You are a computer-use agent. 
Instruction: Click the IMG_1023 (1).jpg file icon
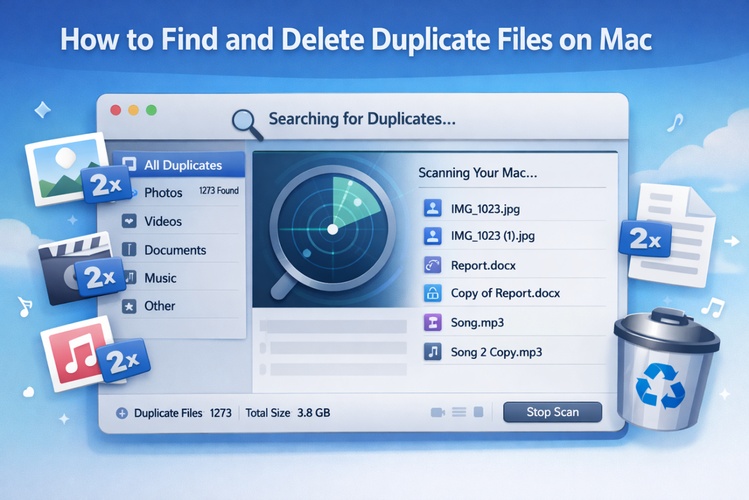433,236
